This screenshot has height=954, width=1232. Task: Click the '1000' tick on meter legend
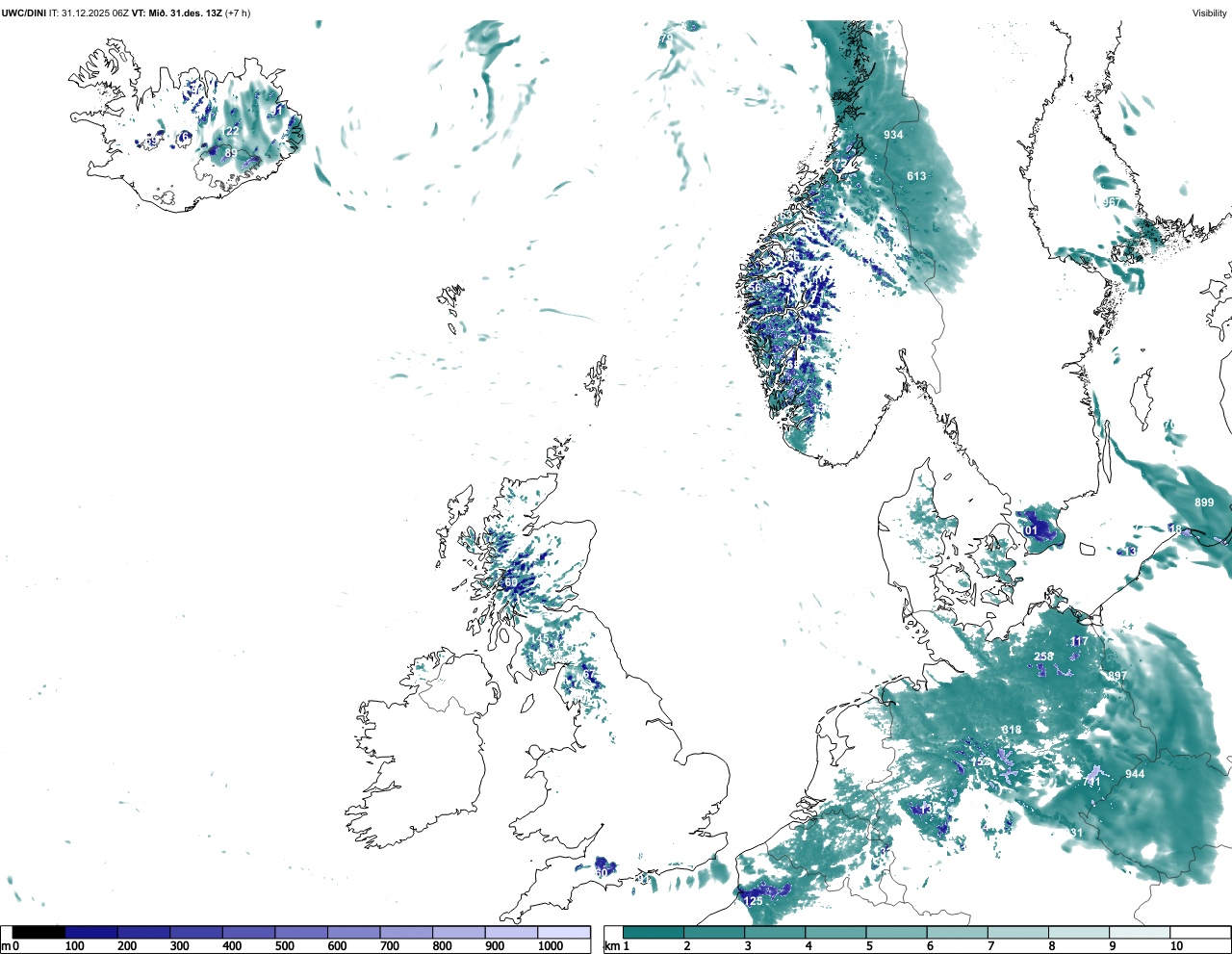point(551,946)
